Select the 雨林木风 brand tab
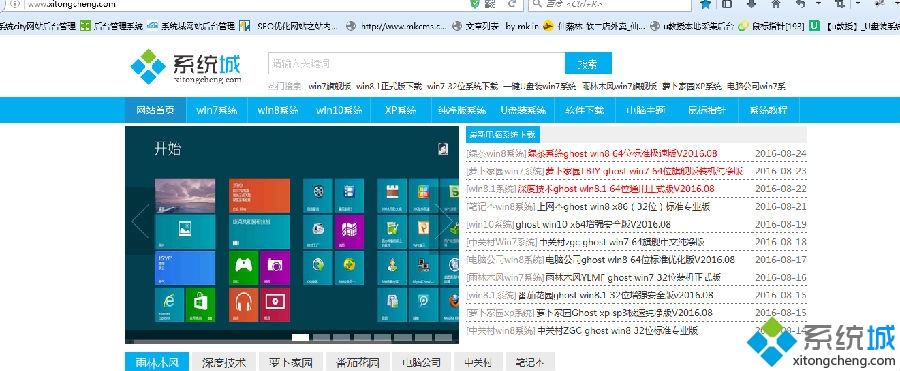 pyautogui.click(x=157, y=362)
